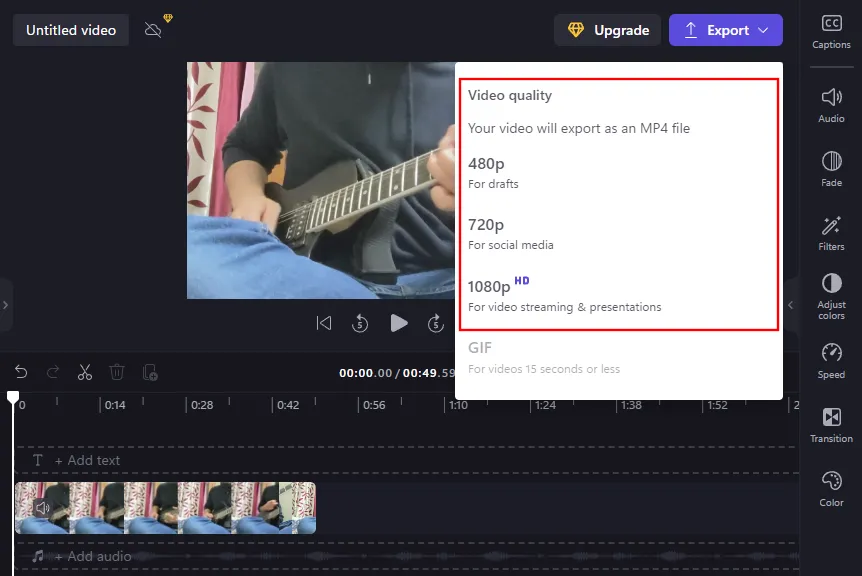Open the Fade panel
Viewport: 862px width, 576px height.
point(831,169)
